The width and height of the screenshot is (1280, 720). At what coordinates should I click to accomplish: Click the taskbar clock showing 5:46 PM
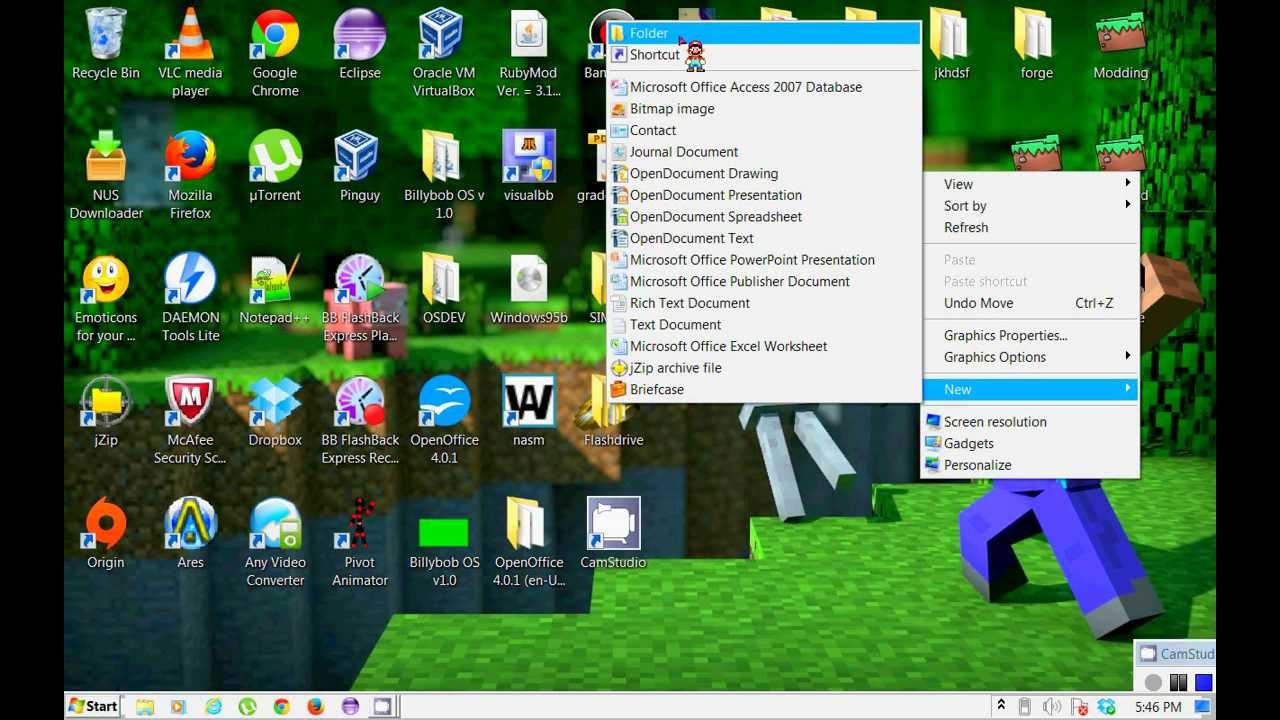click(x=1158, y=707)
